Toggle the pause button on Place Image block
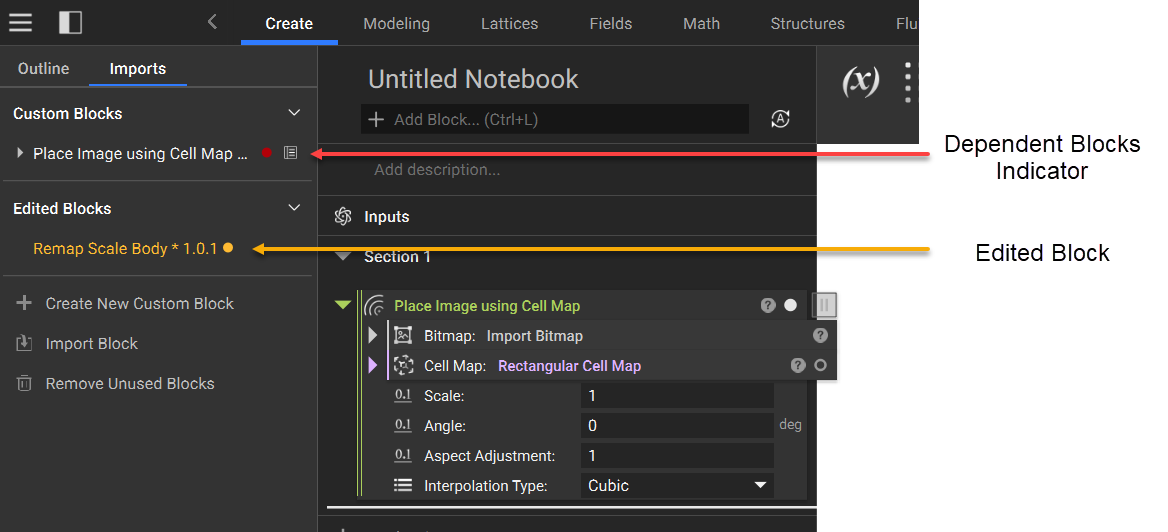This screenshot has height=532, width=1168. click(825, 305)
